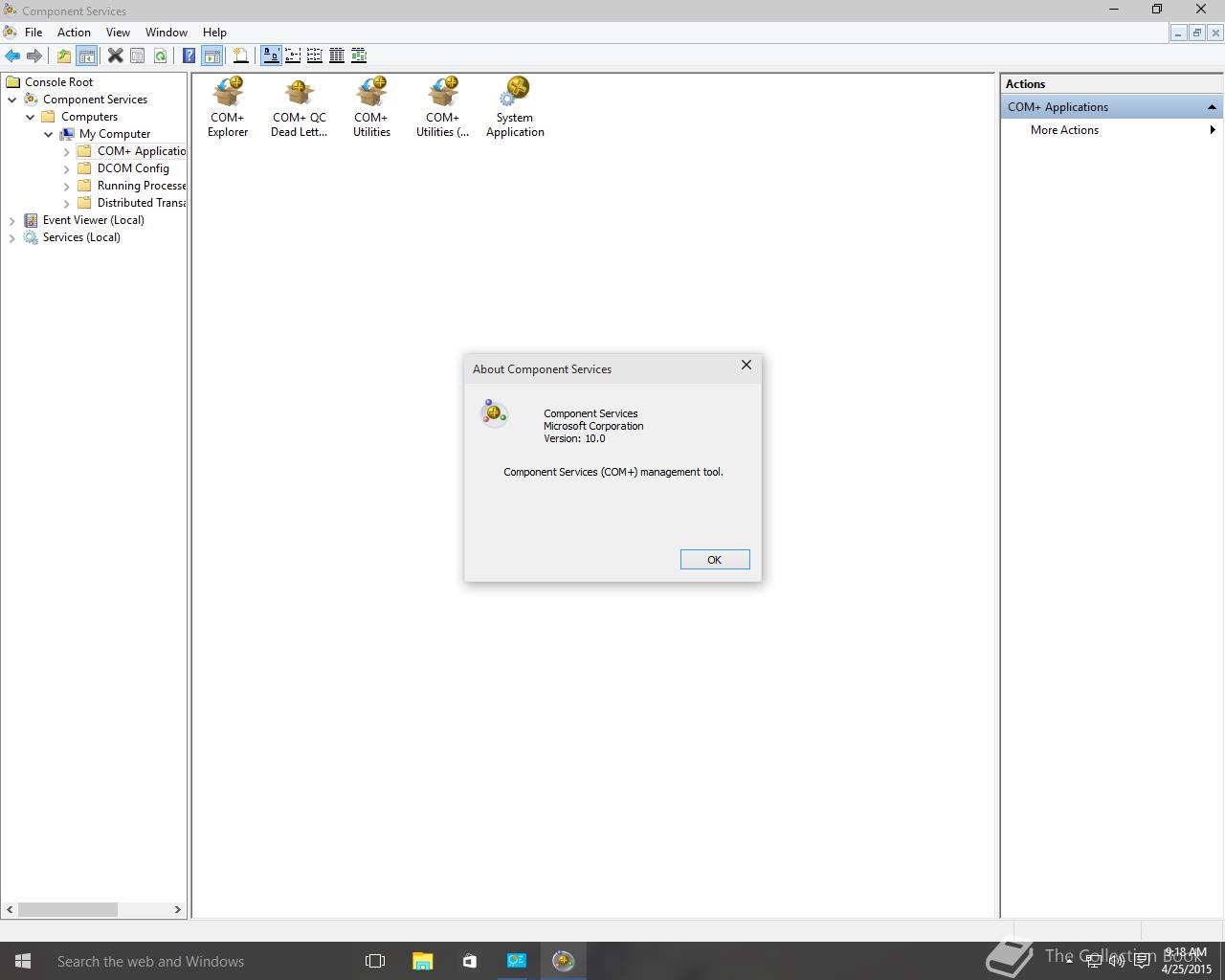1225x980 pixels.
Task: Open Task View on the taskbar
Action: (x=375, y=961)
